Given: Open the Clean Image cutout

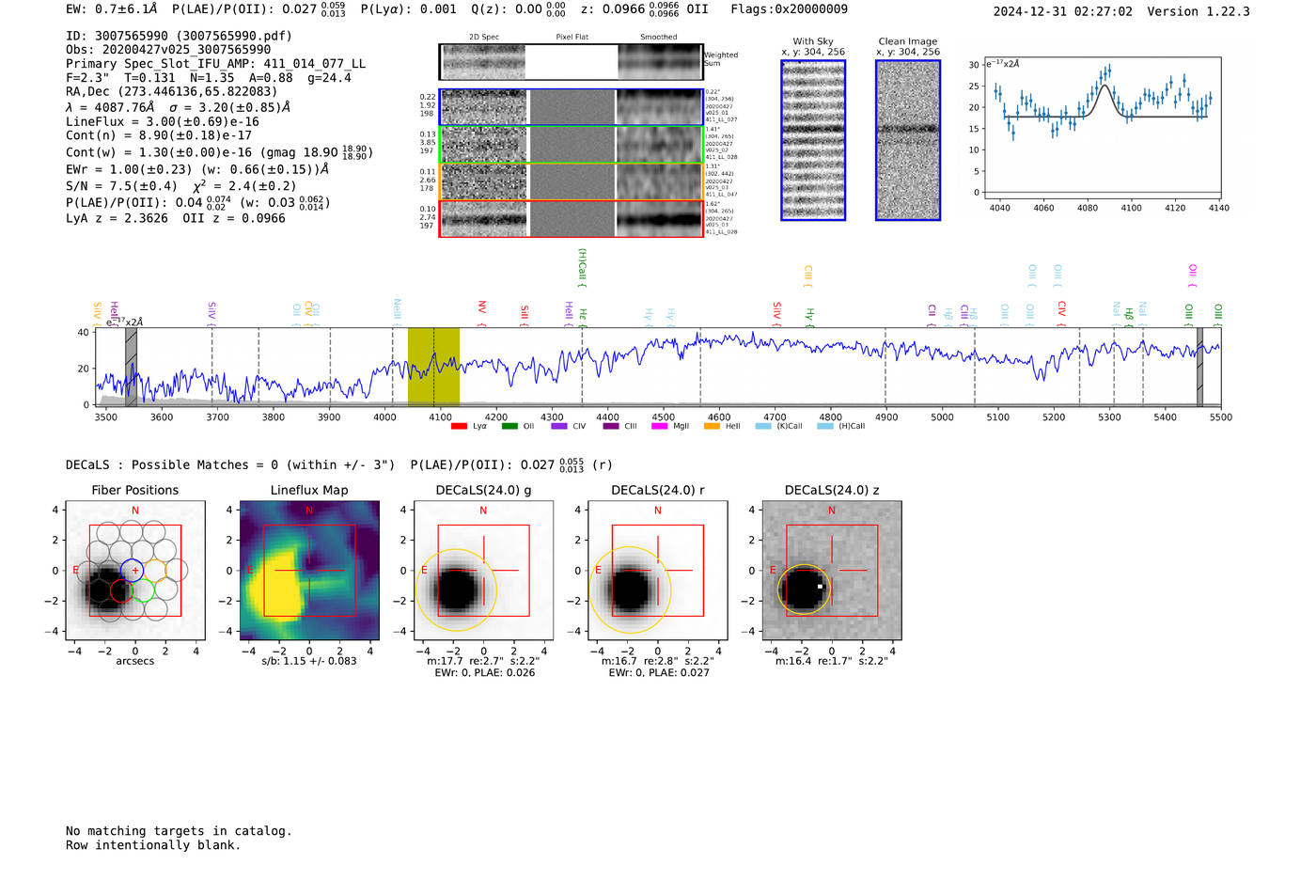Looking at the screenshot, I should click(908, 140).
